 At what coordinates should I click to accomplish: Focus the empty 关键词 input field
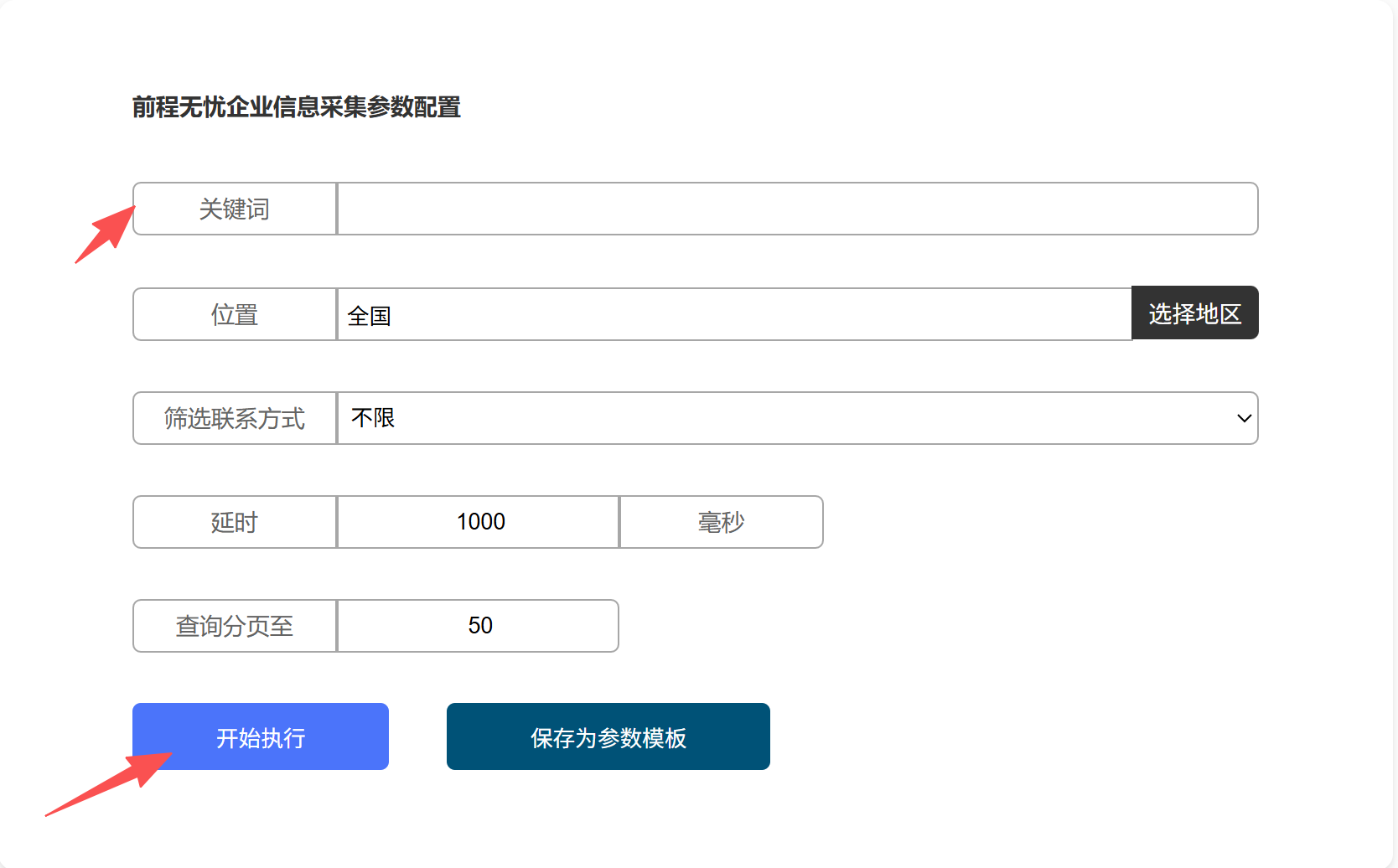(797, 209)
